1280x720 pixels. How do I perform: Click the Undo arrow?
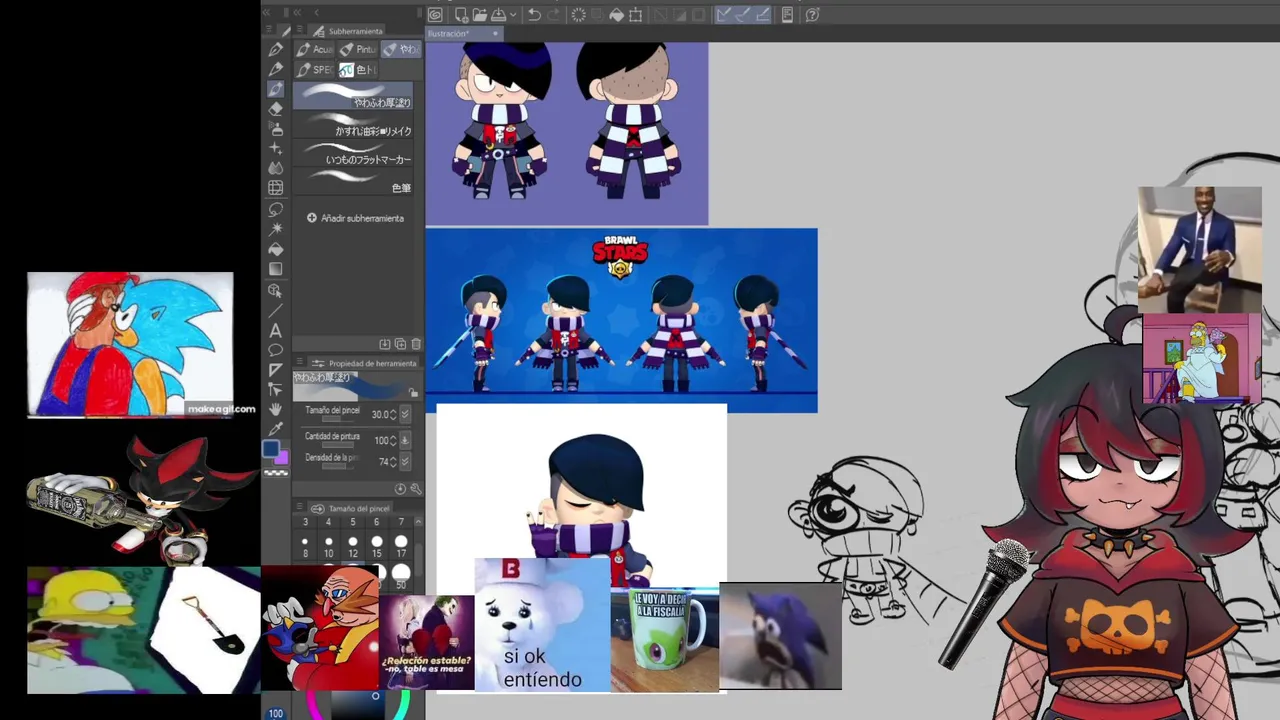click(x=534, y=15)
